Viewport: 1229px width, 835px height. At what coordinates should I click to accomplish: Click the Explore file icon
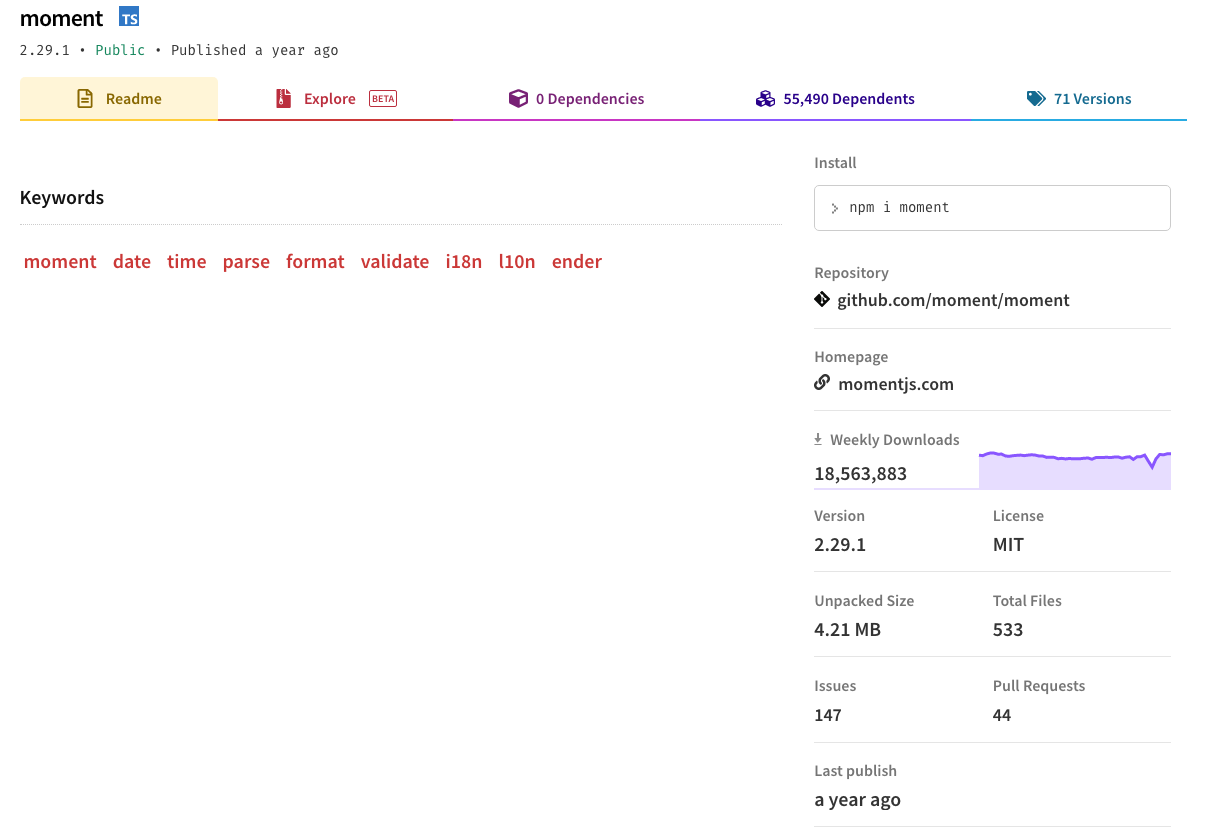284,99
